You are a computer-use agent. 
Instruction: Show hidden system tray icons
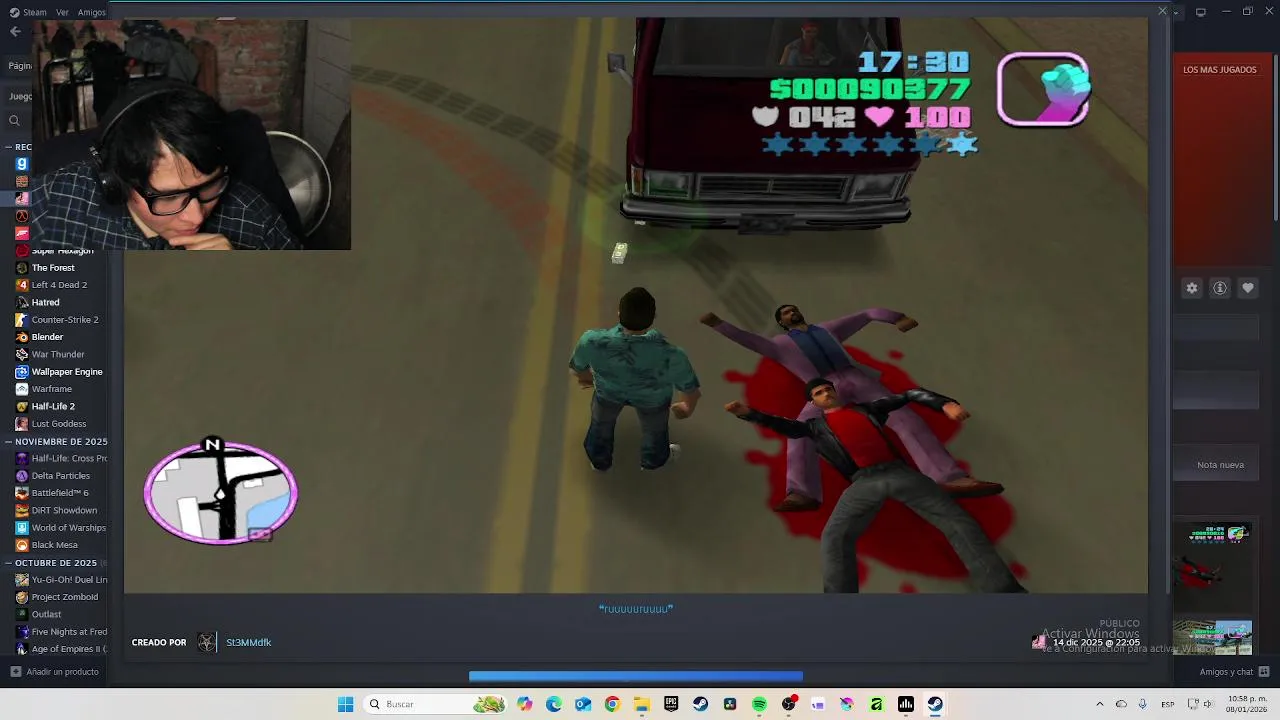point(1099,704)
